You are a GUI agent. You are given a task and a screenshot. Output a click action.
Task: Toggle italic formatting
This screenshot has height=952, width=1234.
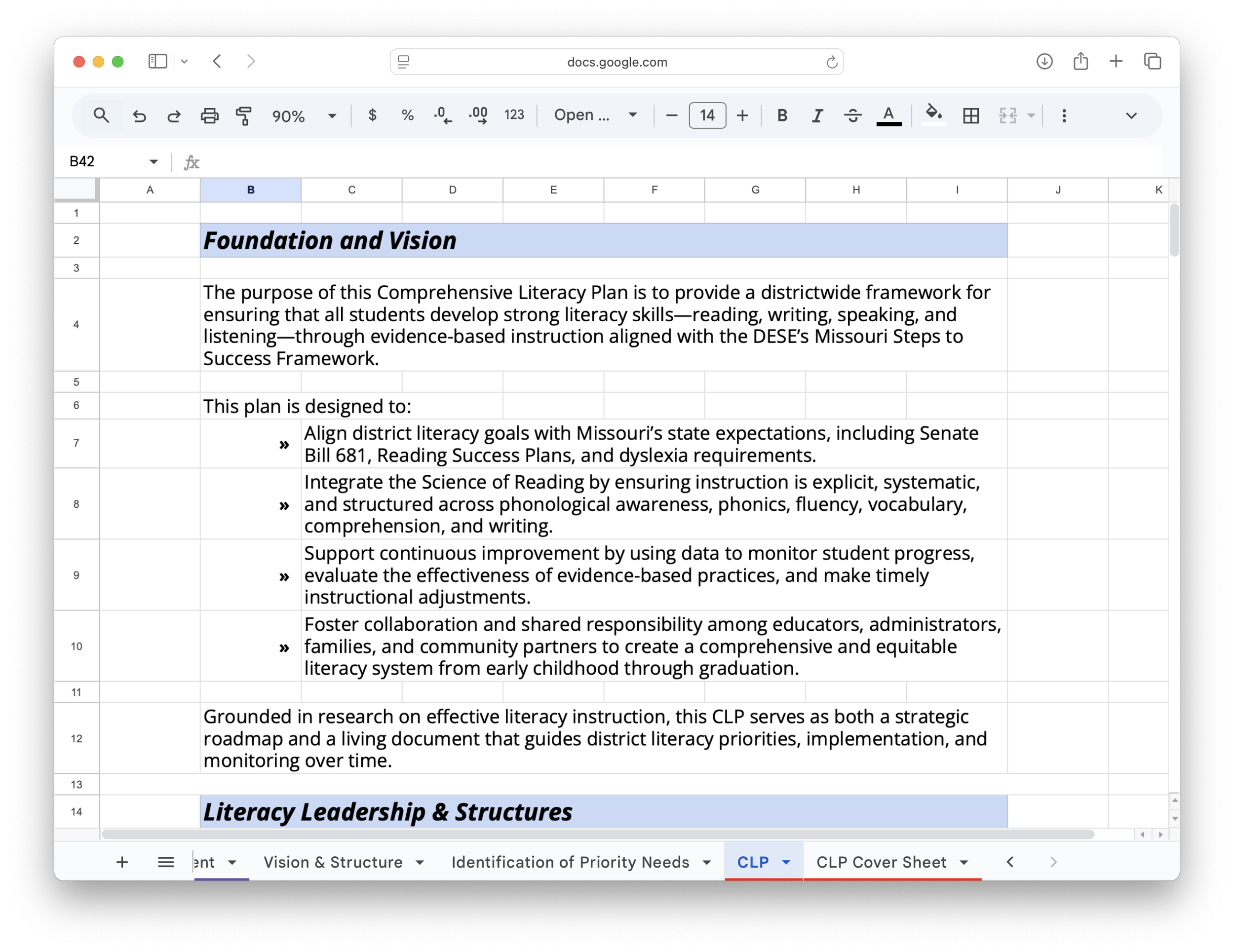(x=817, y=116)
